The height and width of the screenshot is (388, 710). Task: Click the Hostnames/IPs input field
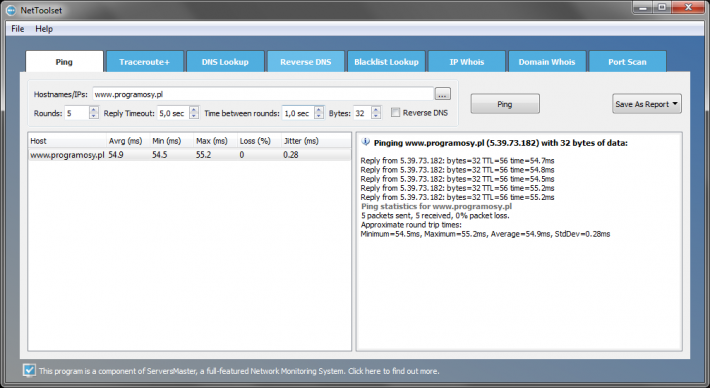point(263,94)
